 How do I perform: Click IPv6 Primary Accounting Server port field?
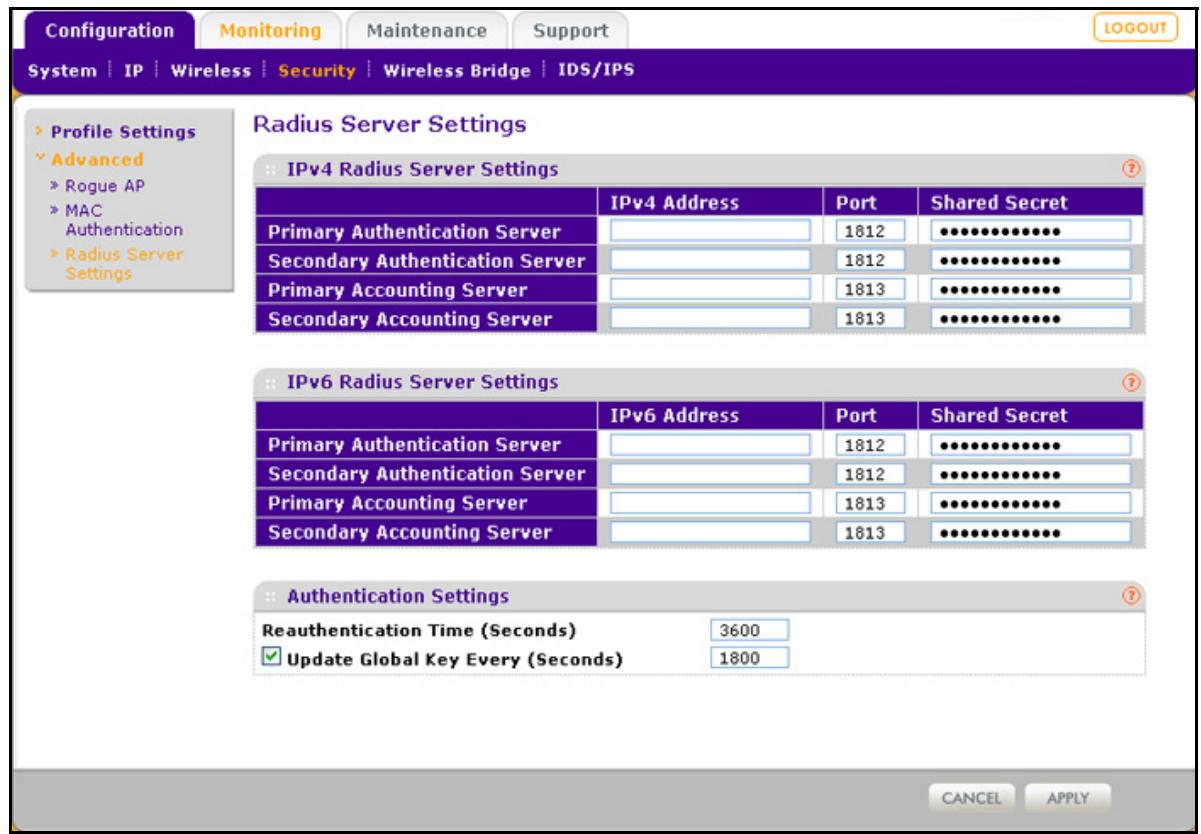tap(869, 502)
